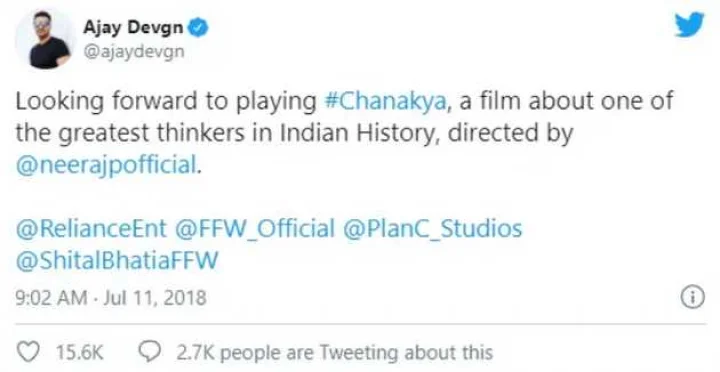Open 2.7K people are Tweeting about this

334,353
